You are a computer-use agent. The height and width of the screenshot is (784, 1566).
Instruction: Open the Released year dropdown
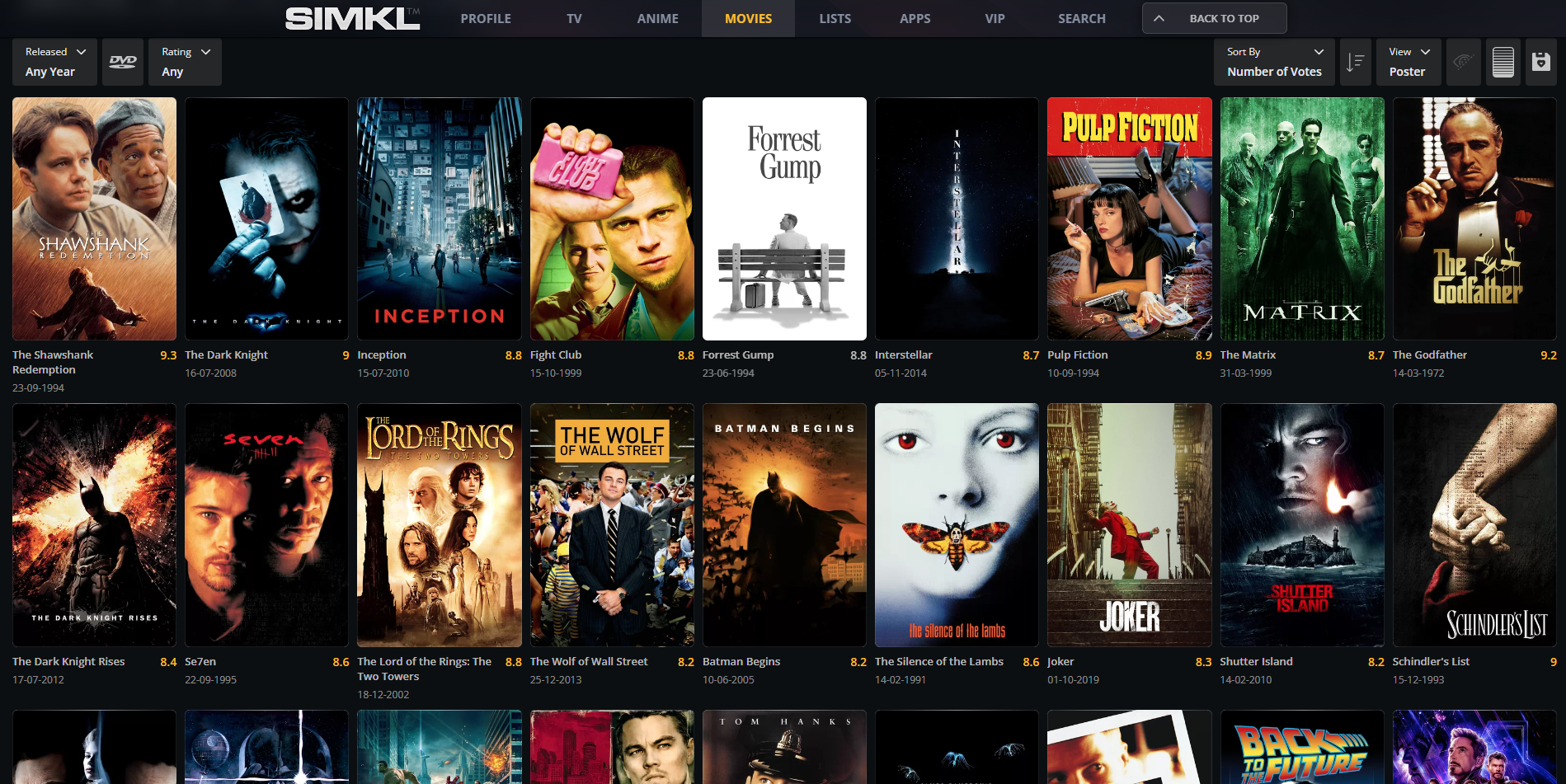click(54, 62)
